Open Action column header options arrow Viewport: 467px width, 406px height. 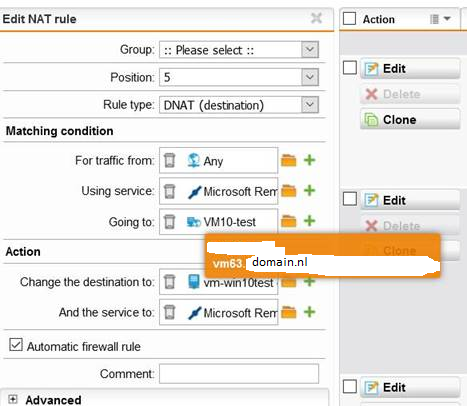click(x=447, y=19)
